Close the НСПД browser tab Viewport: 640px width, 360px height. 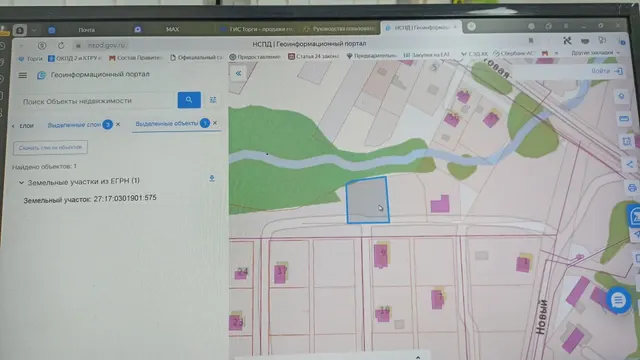point(455,27)
